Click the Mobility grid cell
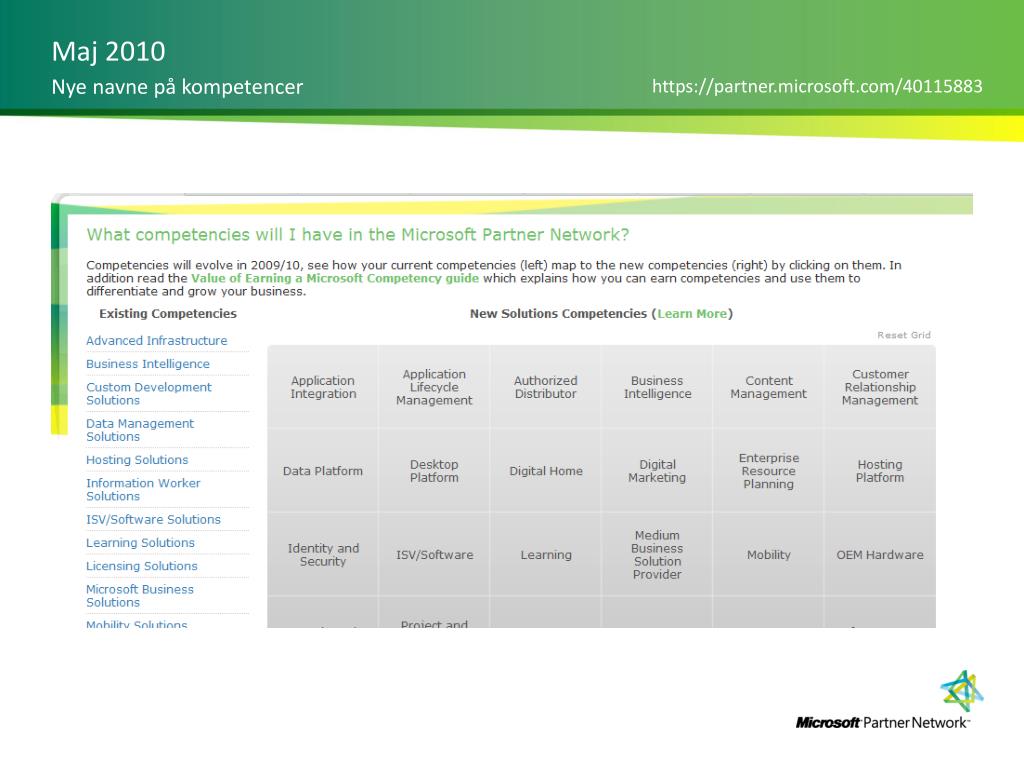Screen dimensions: 1024x768 769,554
